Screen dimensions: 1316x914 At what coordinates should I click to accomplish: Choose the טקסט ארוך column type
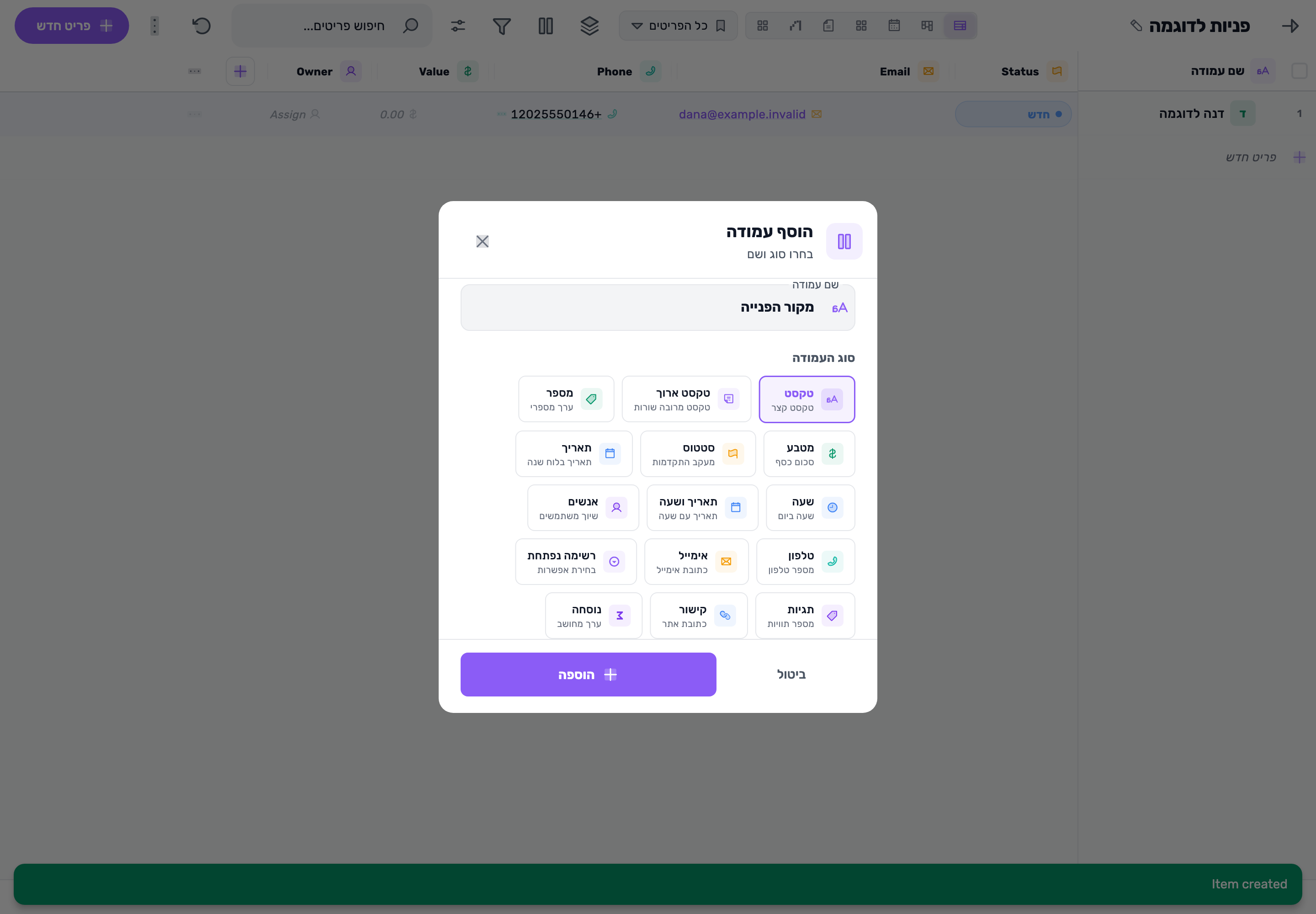pyautogui.click(x=686, y=399)
